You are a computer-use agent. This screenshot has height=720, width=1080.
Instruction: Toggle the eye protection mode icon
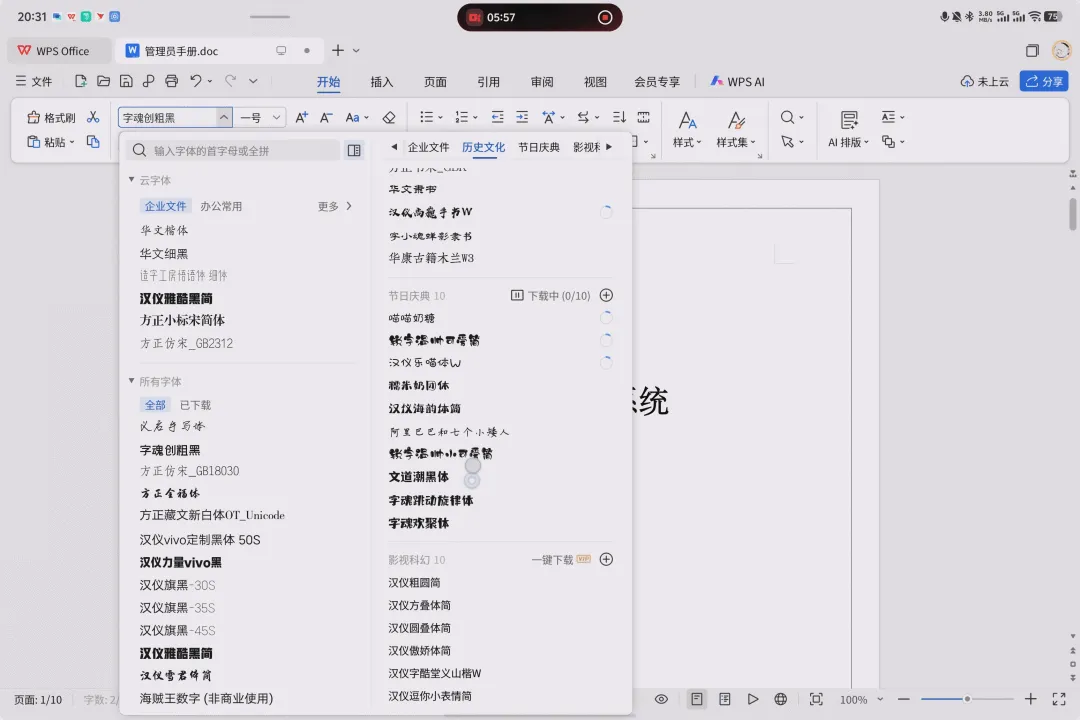(x=661, y=699)
